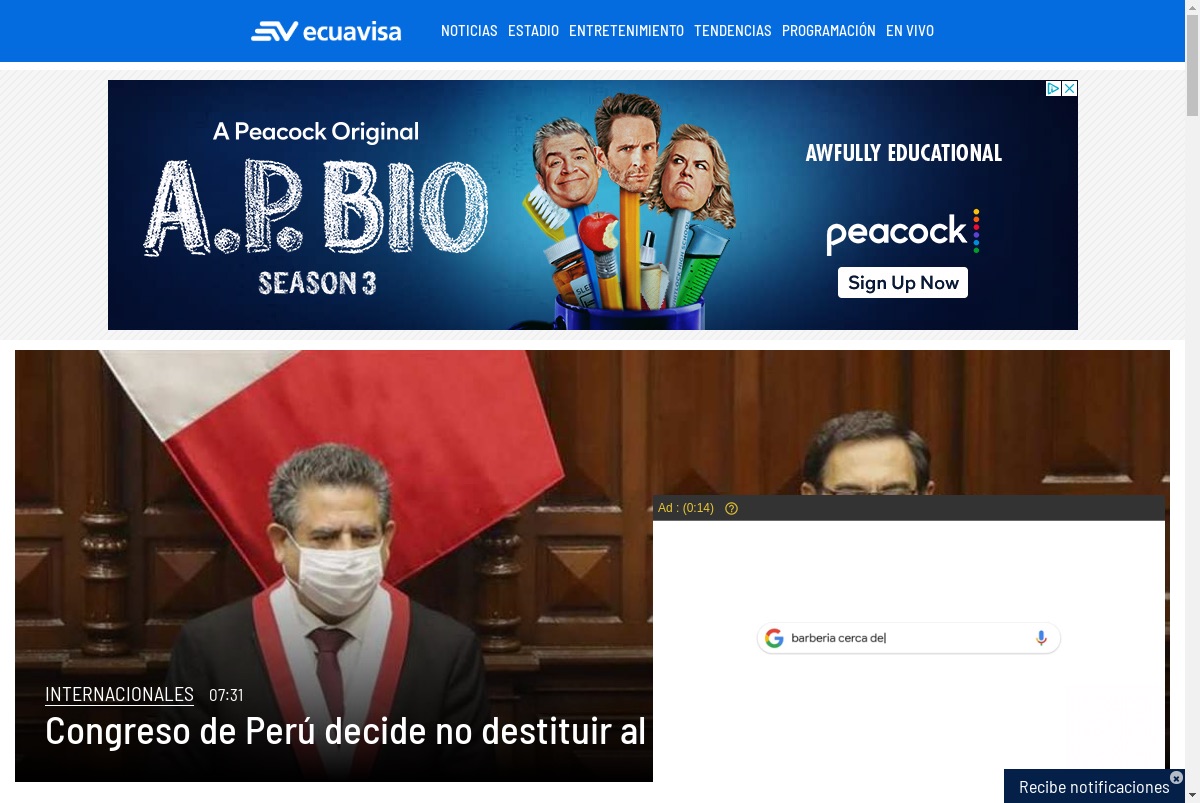Click the Google search box in video ad
Image resolution: width=1200 pixels, height=803 pixels.
tap(909, 638)
